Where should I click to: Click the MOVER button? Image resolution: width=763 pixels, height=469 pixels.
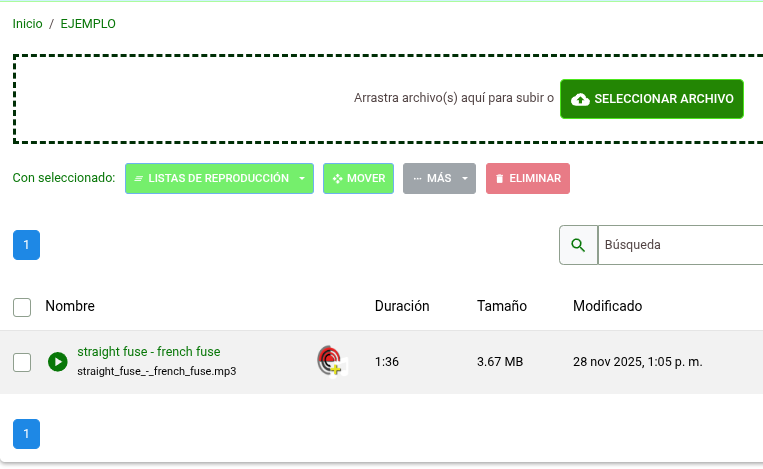click(358, 179)
